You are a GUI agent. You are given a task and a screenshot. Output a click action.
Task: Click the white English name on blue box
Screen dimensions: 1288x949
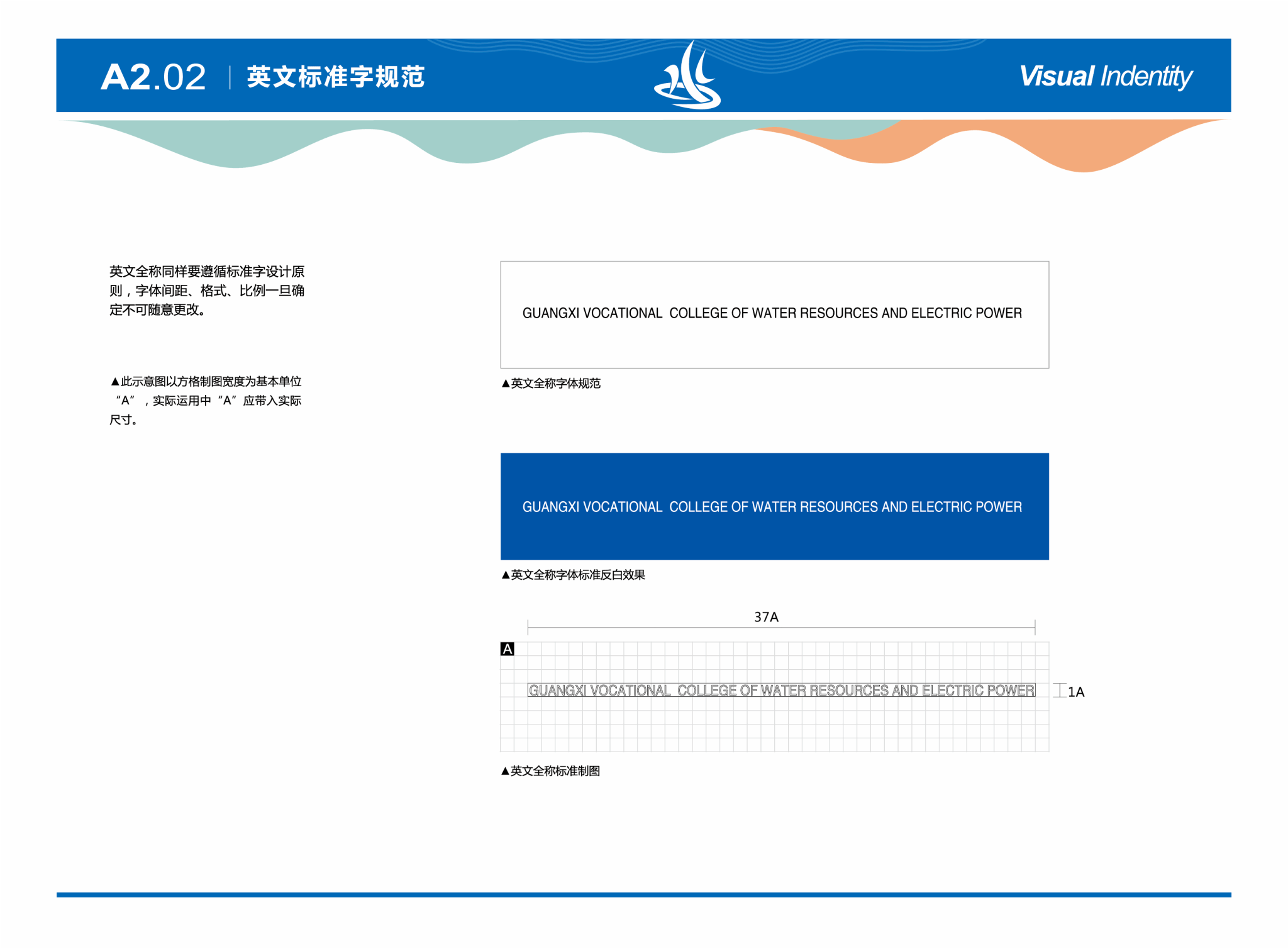pos(772,507)
